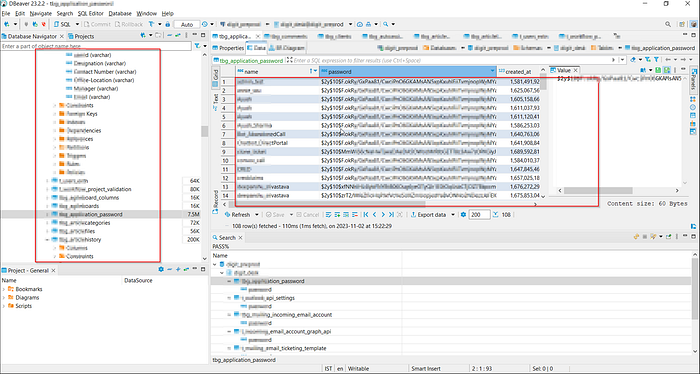Click the Export data button

point(429,215)
